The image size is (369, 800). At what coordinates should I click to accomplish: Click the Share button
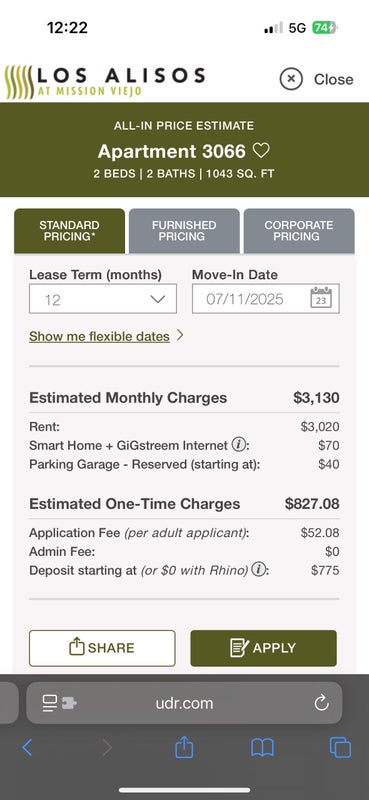pos(102,648)
